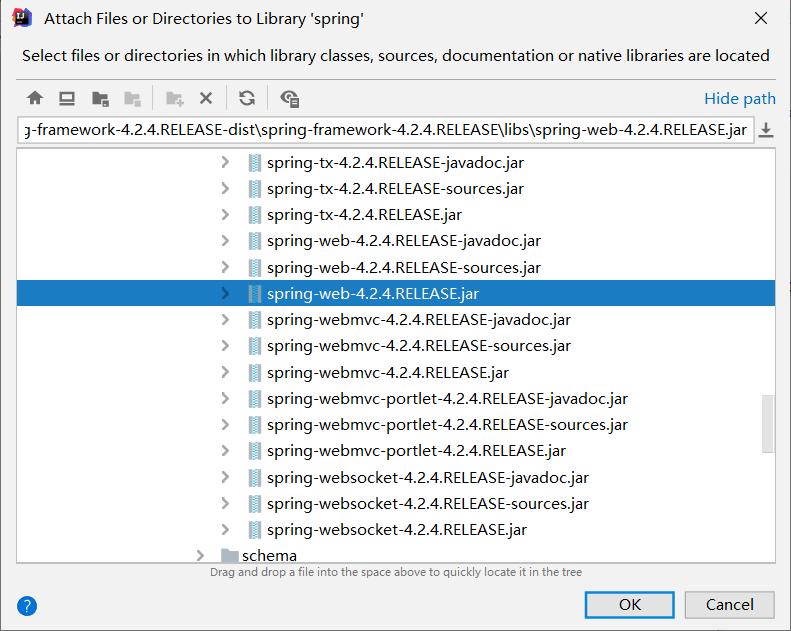The width and height of the screenshot is (791, 631).
Task: Click the vertical scrollbar thumb of file tree
Action: [767, 424]
